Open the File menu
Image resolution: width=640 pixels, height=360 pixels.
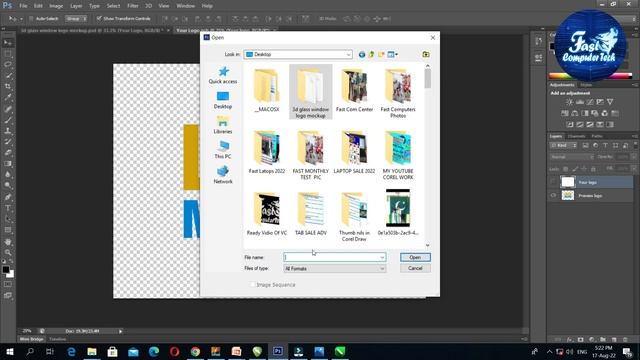23,6
